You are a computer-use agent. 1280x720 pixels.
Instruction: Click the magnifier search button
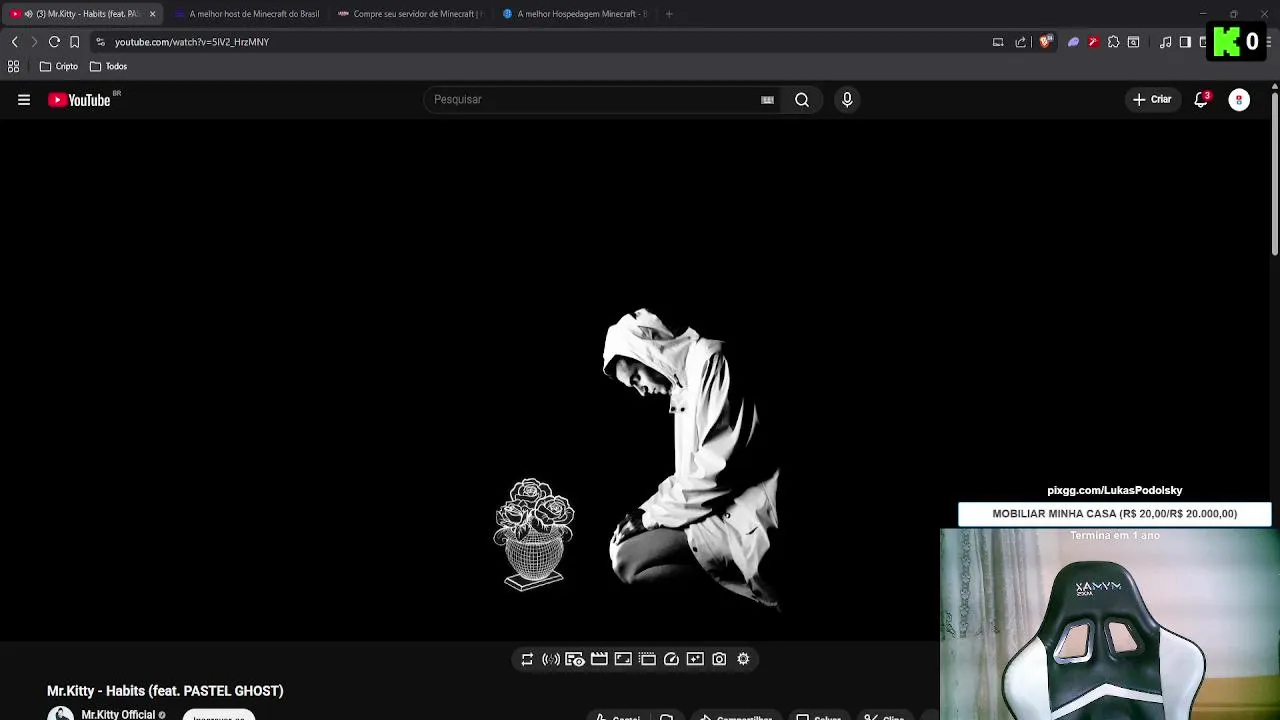[802, 99]
